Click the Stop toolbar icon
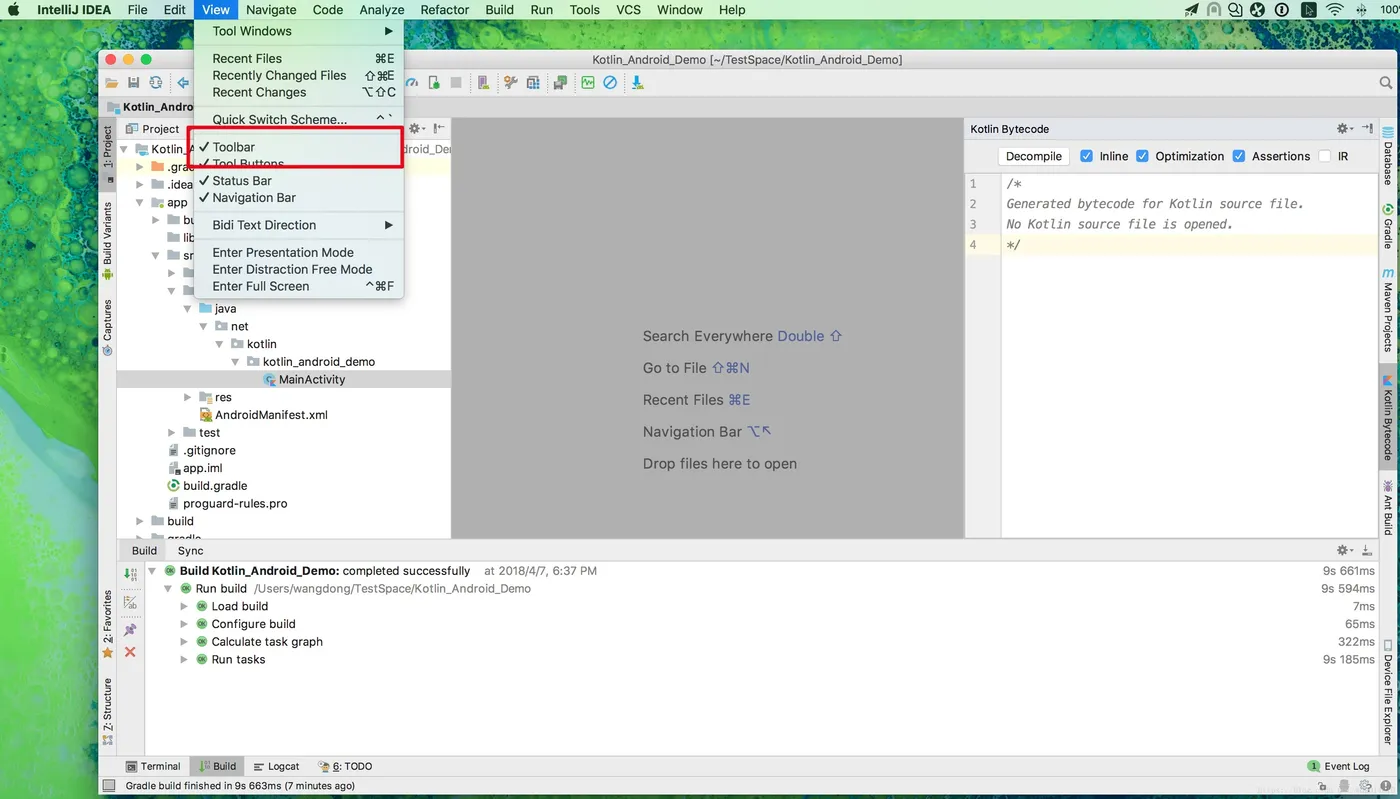The height and width of the screenshot is (799, 1400). [x=456, y=83]
